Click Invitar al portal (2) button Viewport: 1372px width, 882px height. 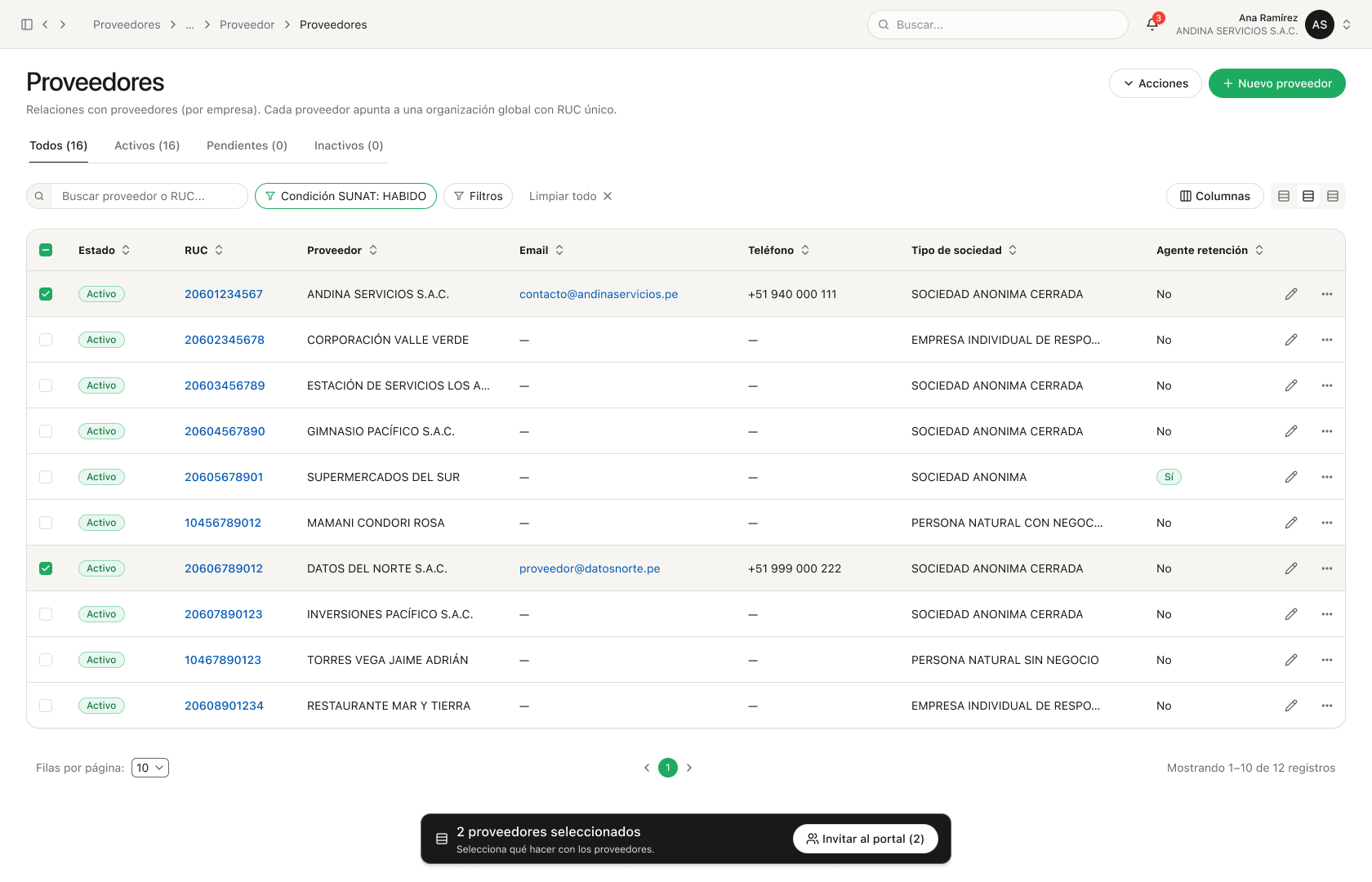pos(865,839)
